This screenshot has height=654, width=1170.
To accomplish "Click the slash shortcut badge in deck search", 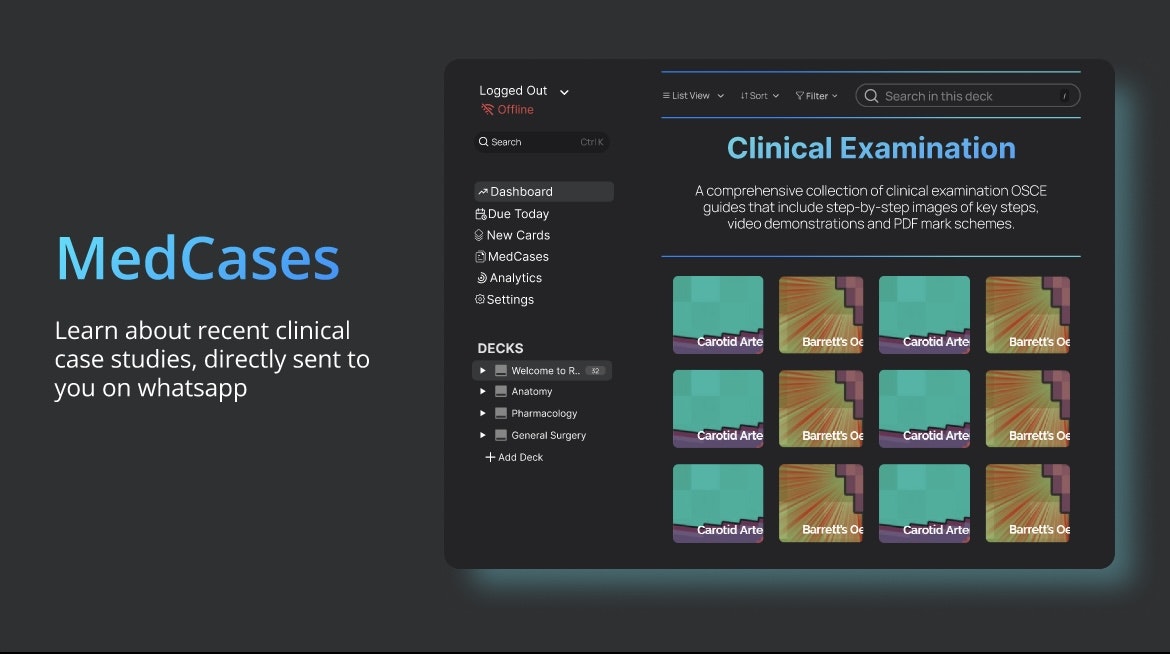I will click(x=1065, y=96).
